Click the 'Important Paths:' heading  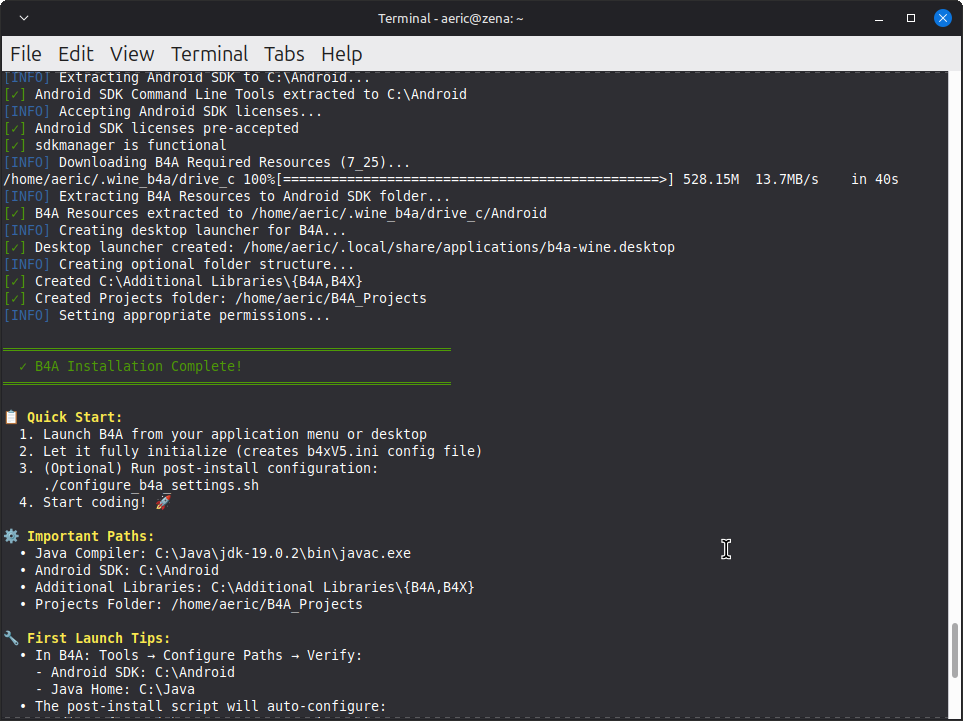pyautogui.click(x=90, y=536)
